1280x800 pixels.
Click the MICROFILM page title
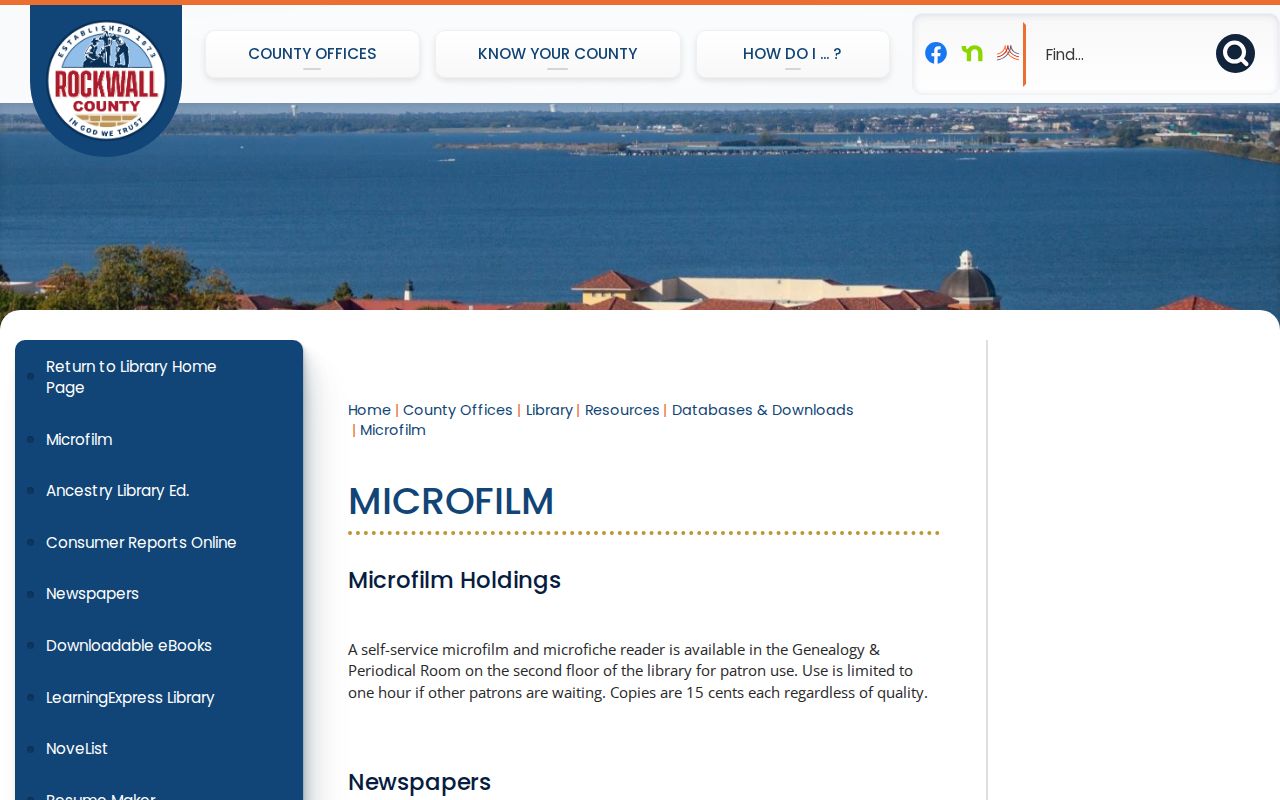(451, 501)
